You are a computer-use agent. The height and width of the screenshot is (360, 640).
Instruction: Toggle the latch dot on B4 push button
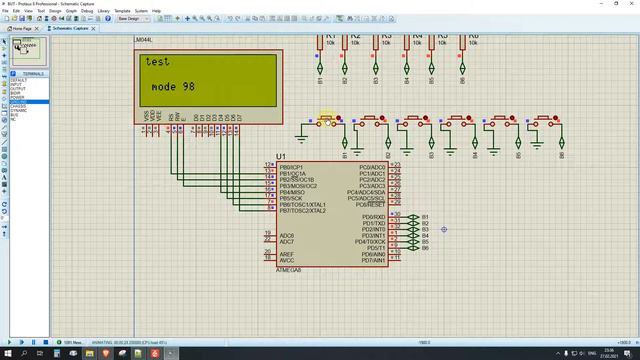pos(469,118)
